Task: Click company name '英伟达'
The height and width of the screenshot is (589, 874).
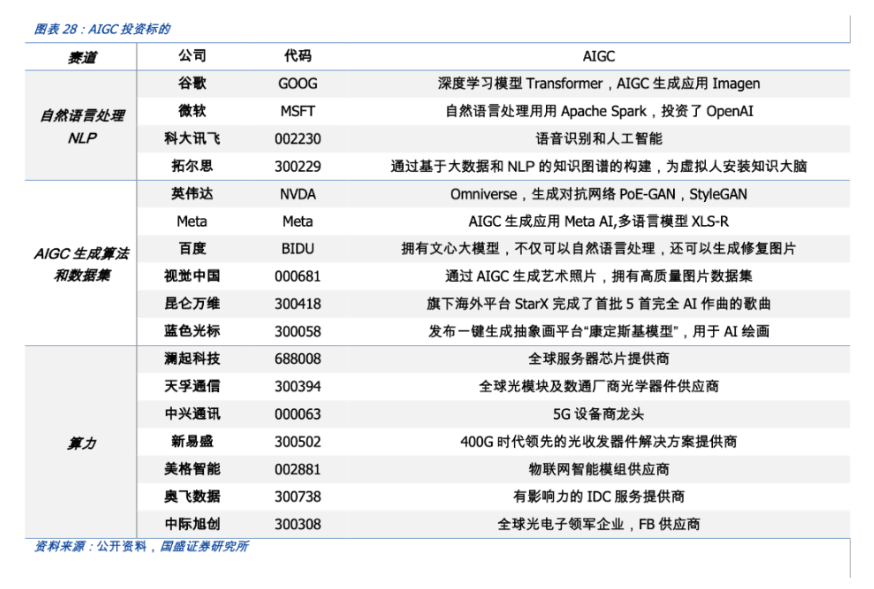Action: (192, 193)
